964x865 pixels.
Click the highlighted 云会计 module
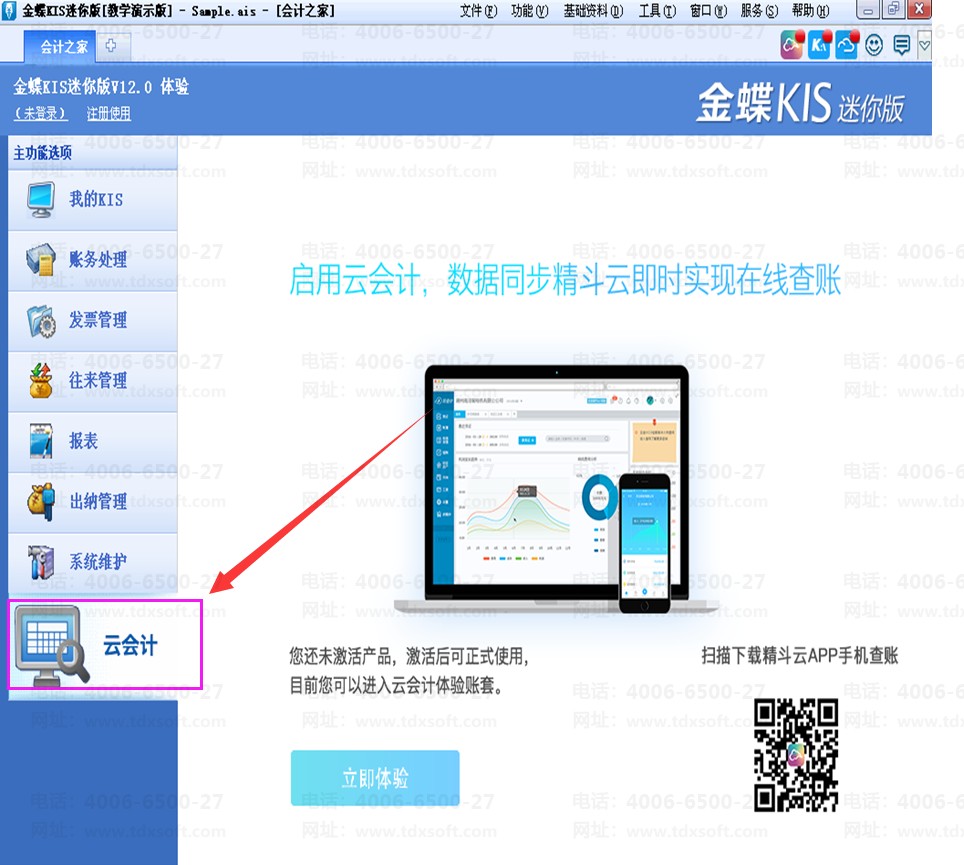[x=105, y=644]
